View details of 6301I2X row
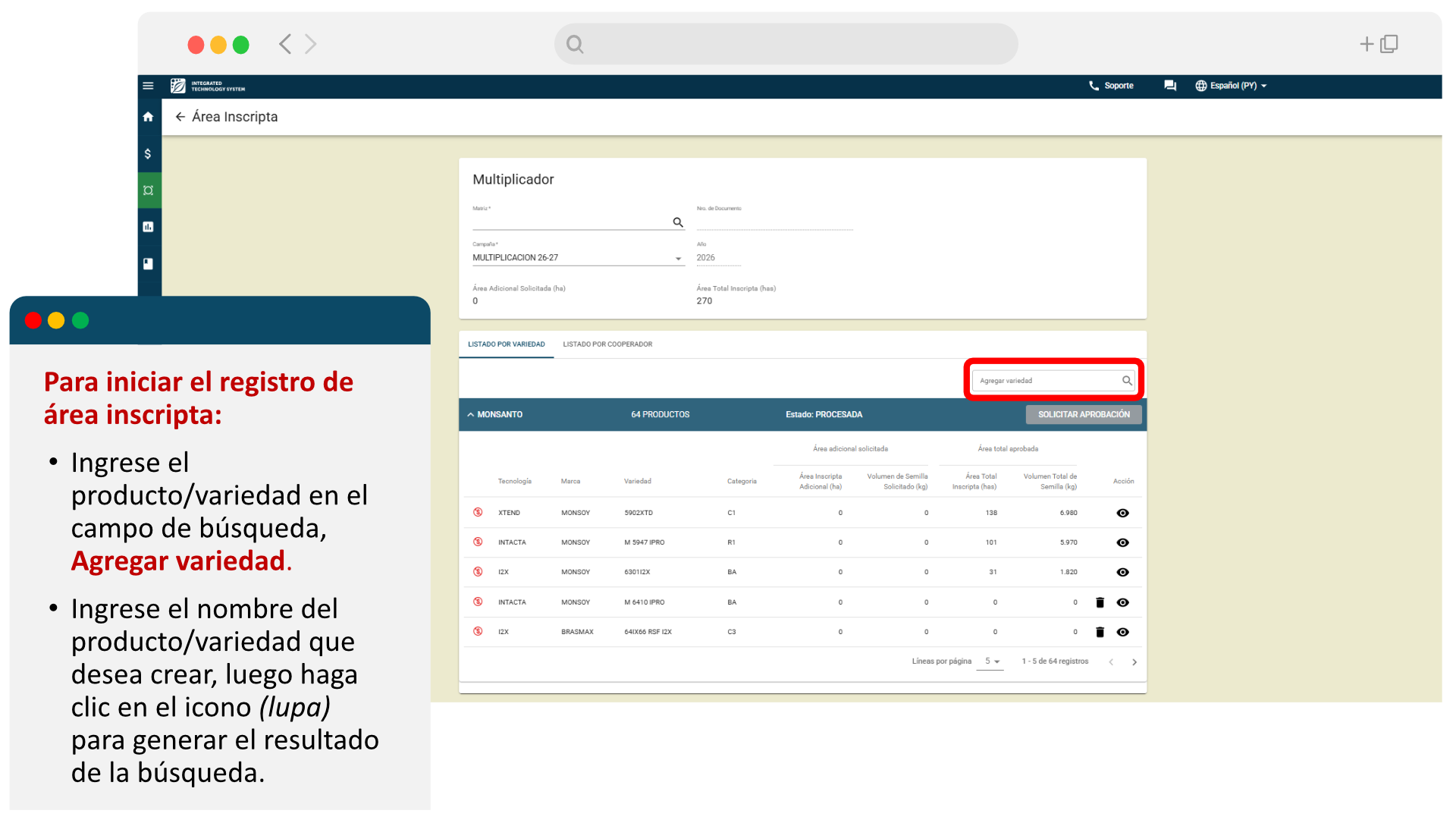Screen dimensions: 1456x820 pos(1123,573)
